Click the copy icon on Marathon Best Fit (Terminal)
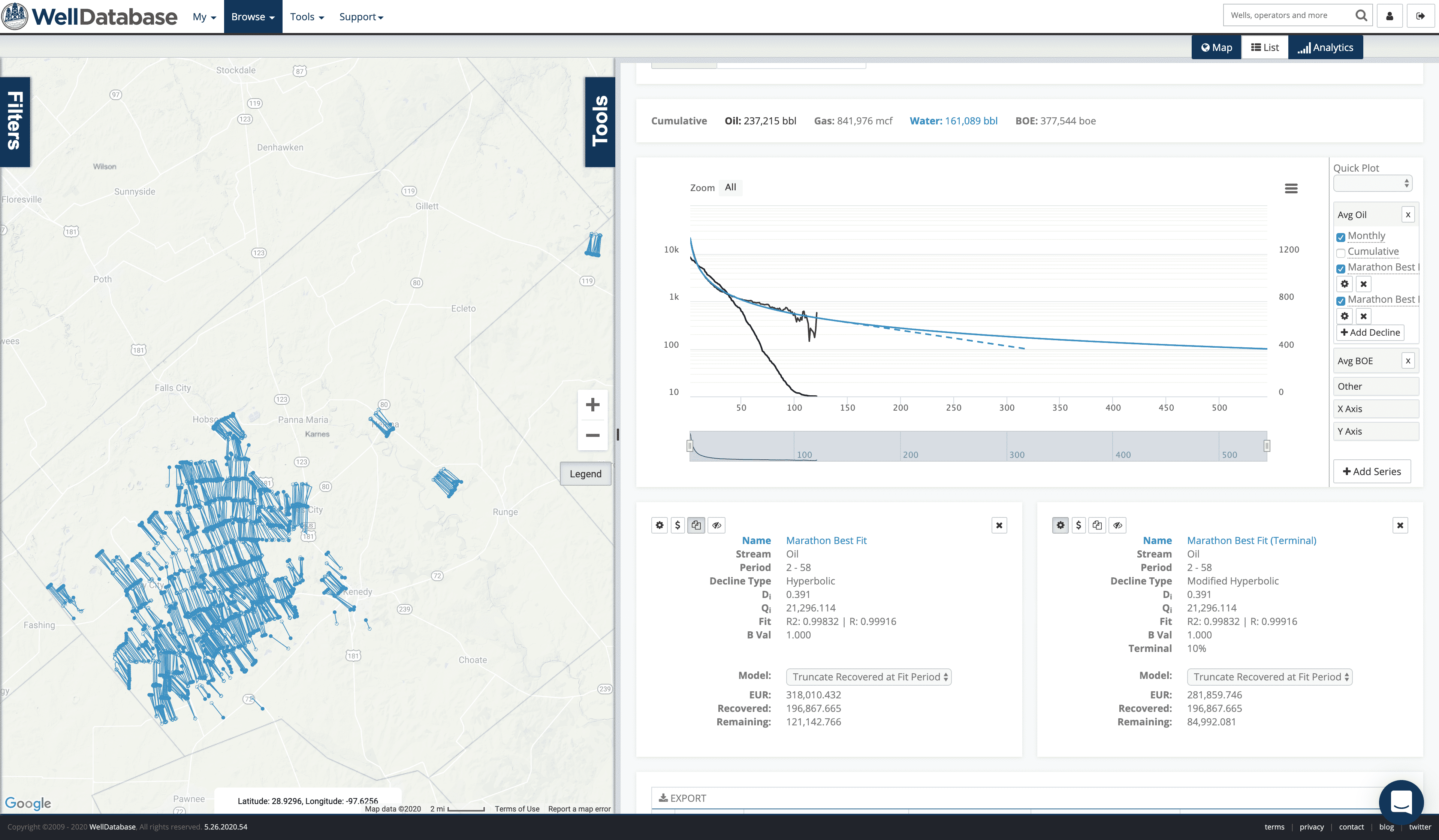This screenshot has width=1439, height=840. [1097, 525]
